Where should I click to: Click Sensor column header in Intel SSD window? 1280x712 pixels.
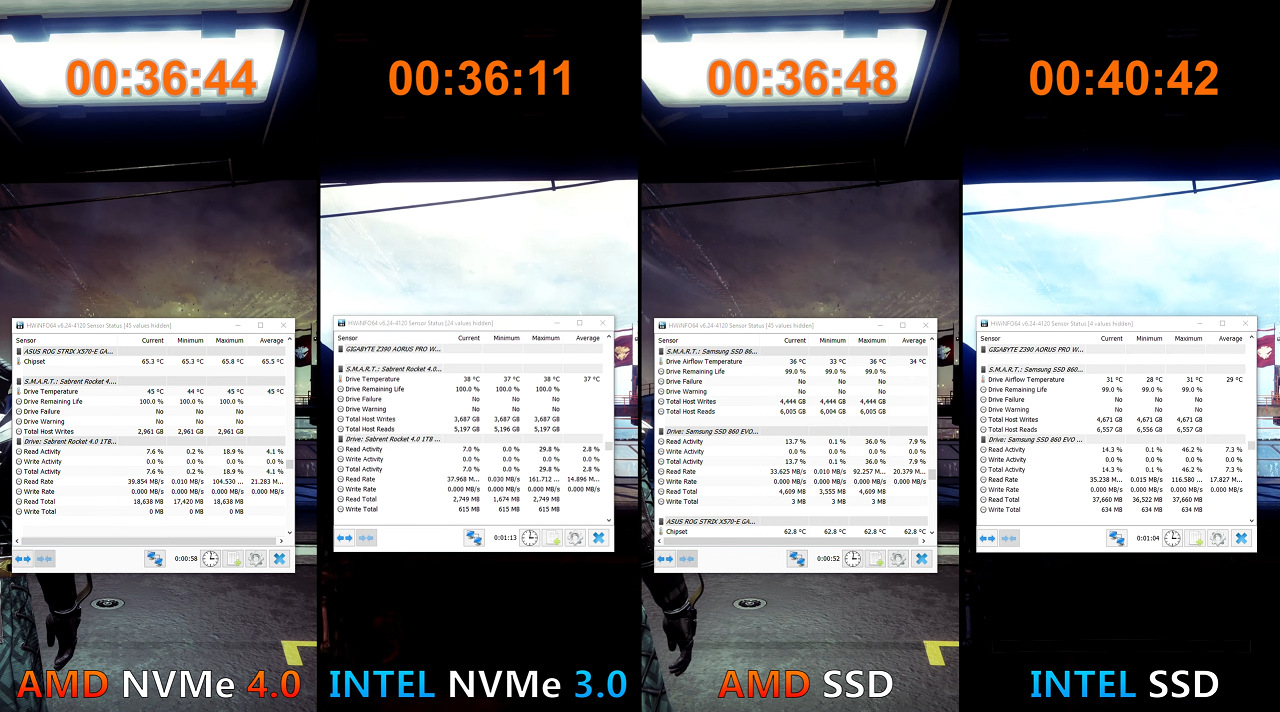coord(990,338)
